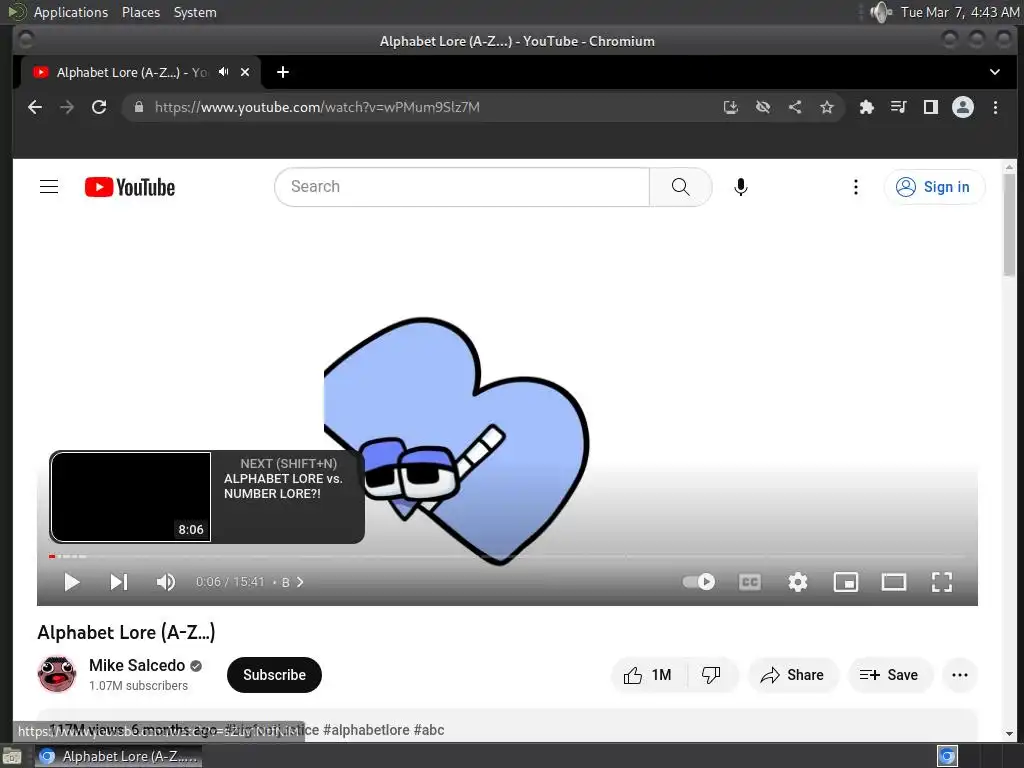Go to the YouTube home logo
Image resolution: width=1024 pixels, height=768 pixels.
pos(130,187)
